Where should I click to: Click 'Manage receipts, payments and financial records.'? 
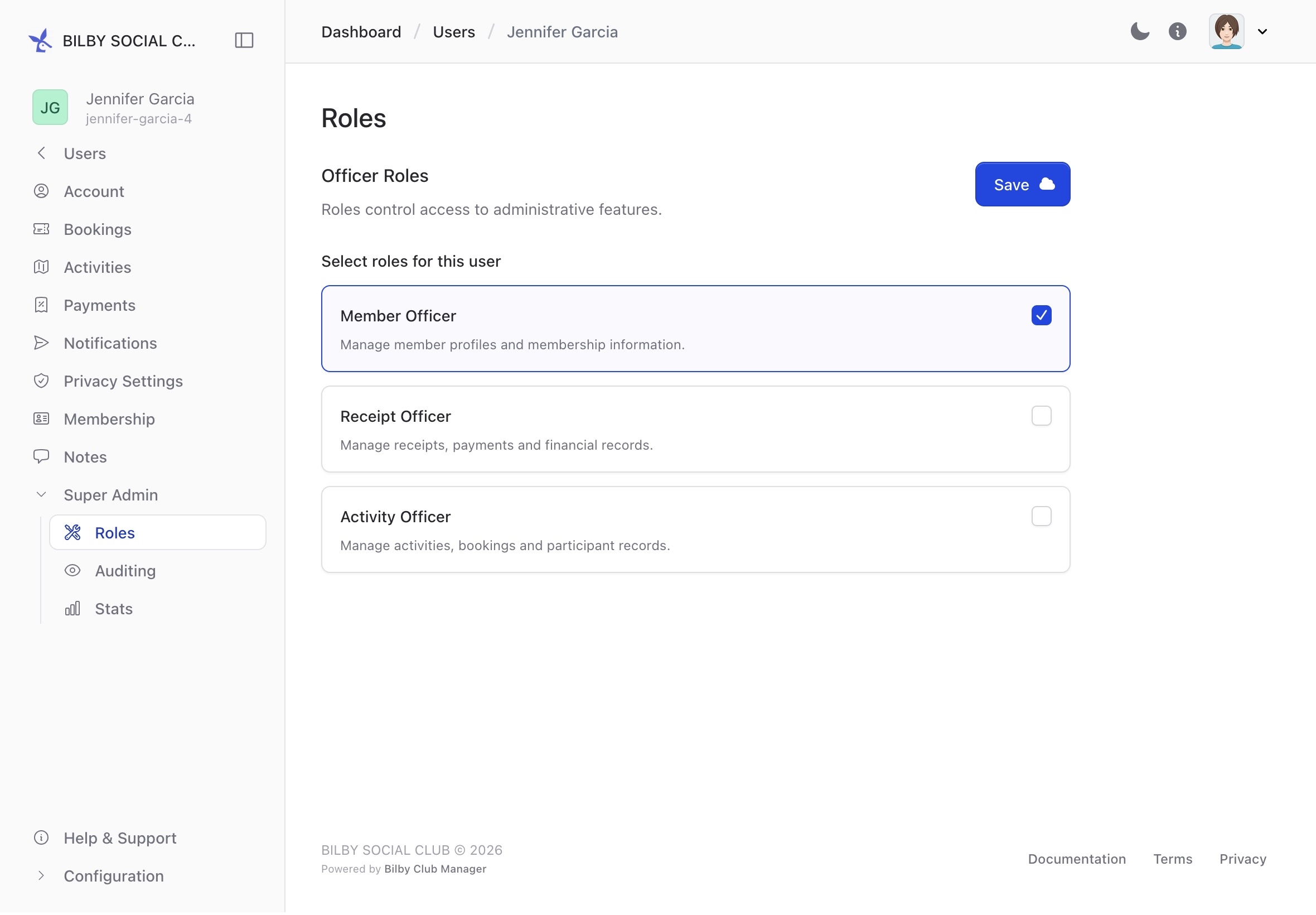click(496, 445)
